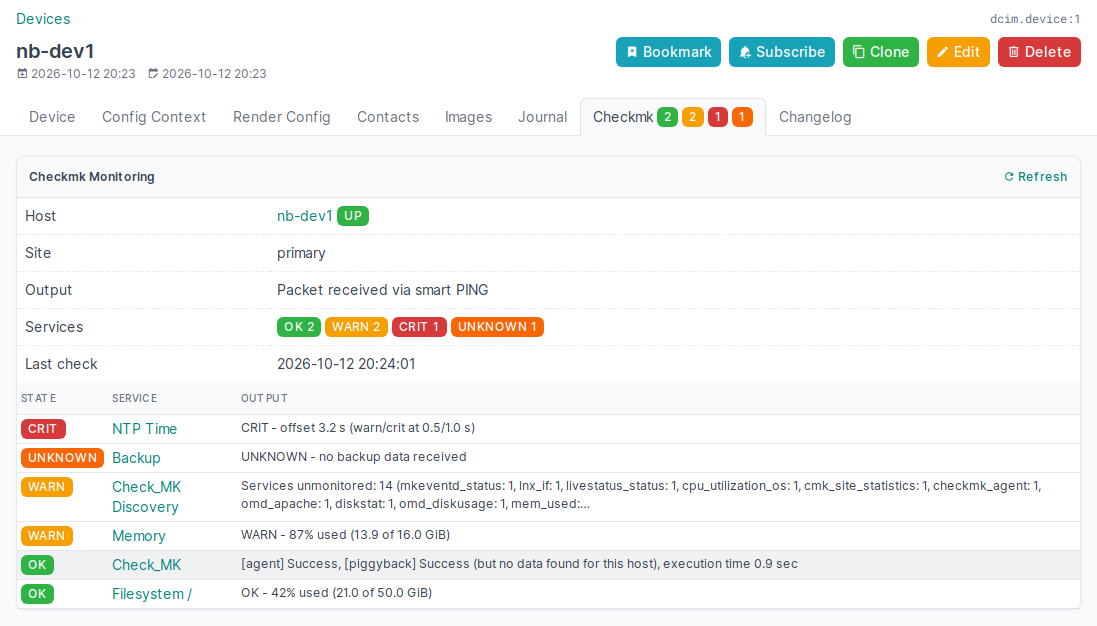Click the last updated calendar icon
This screenshot has width=1097, height=626.
153,73
